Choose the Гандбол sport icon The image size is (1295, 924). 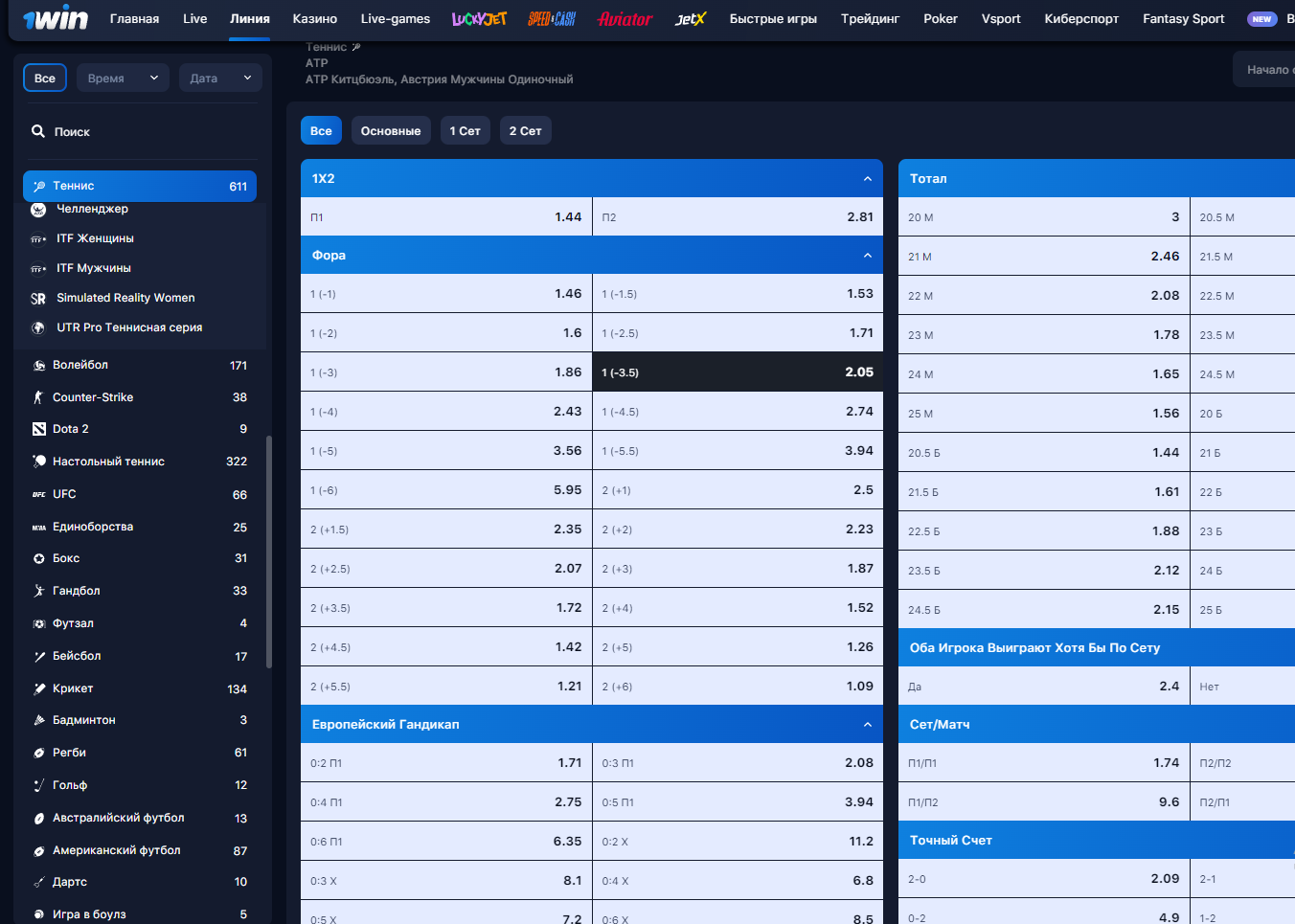(39, 591)
